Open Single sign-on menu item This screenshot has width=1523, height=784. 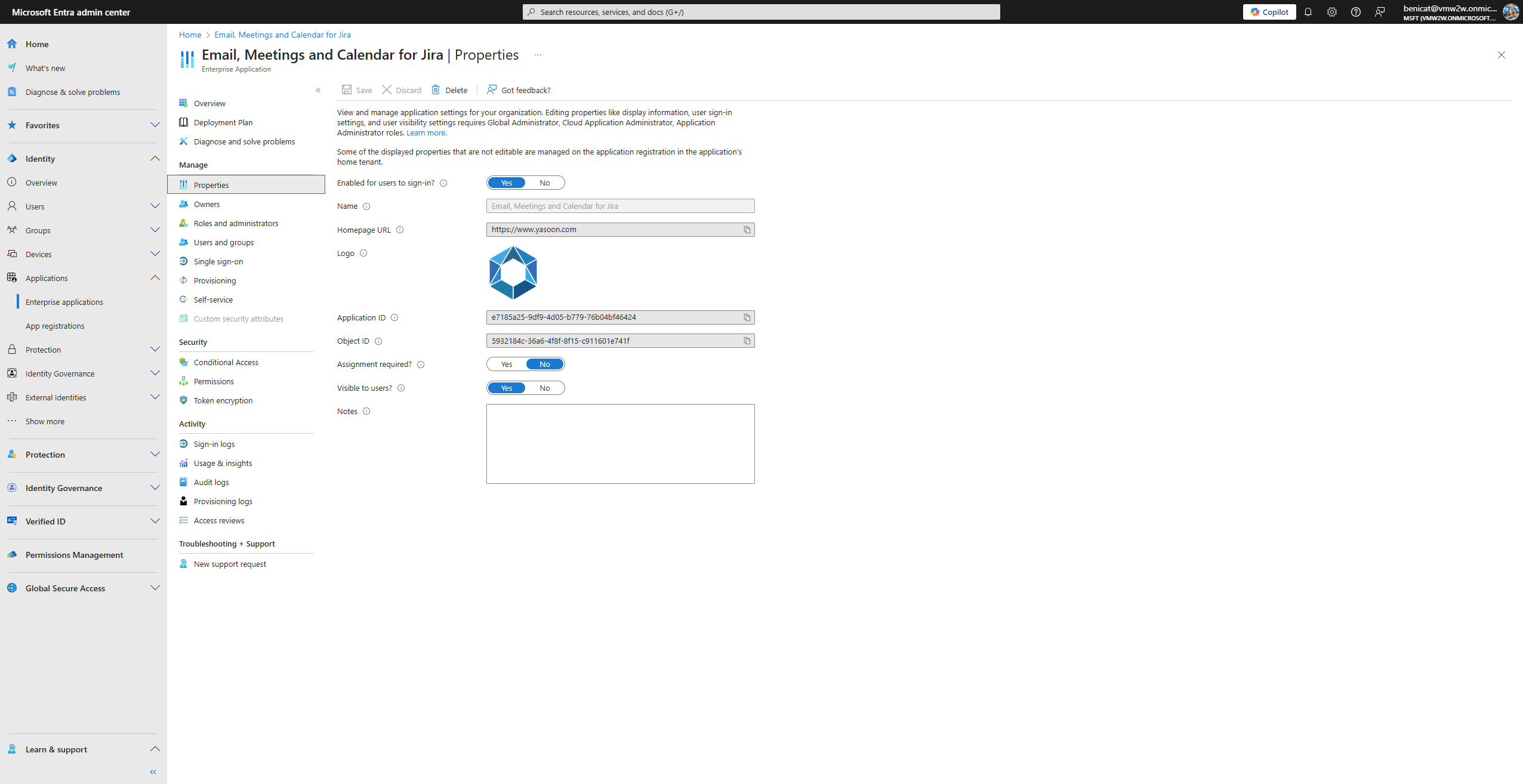[218, 261]
